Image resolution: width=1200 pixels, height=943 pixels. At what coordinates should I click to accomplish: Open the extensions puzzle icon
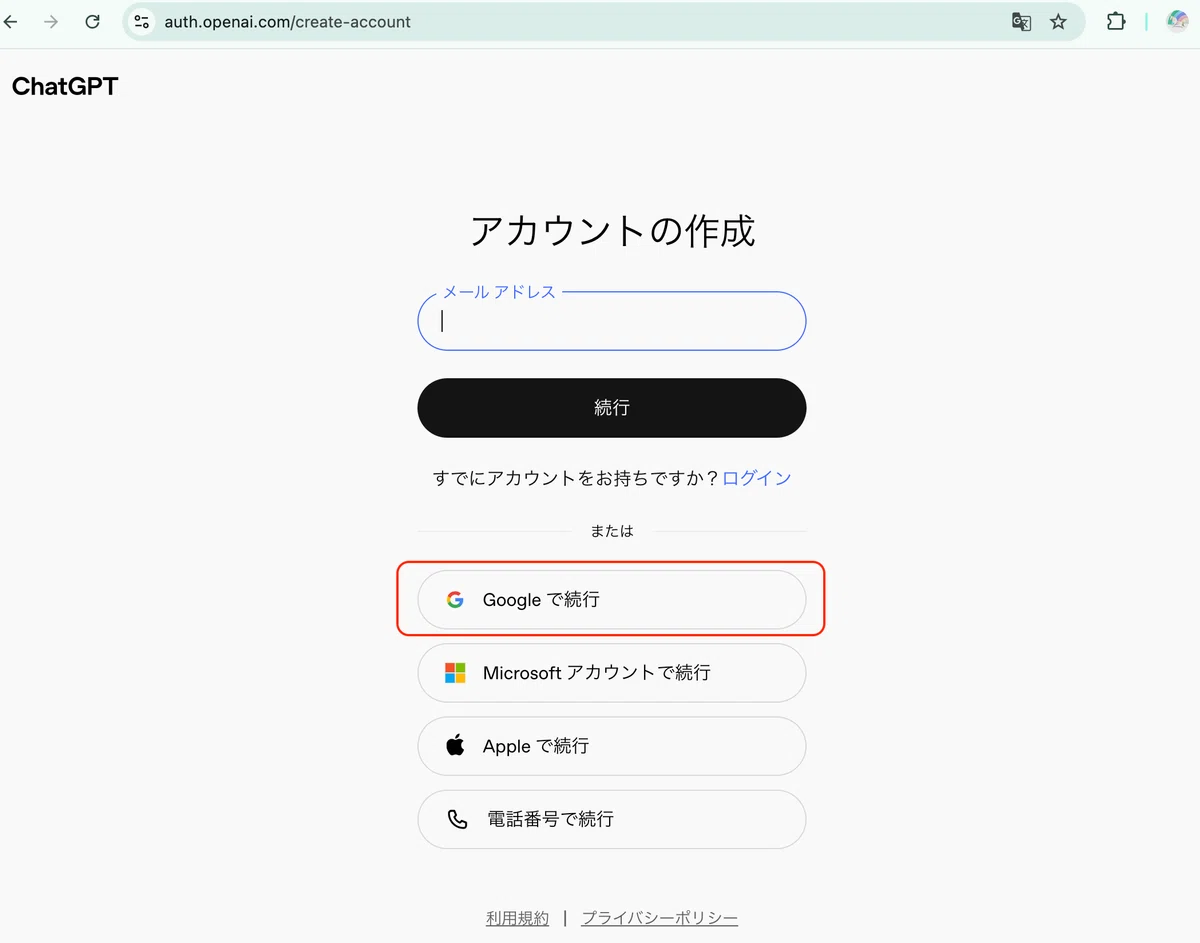(1116, 21)
